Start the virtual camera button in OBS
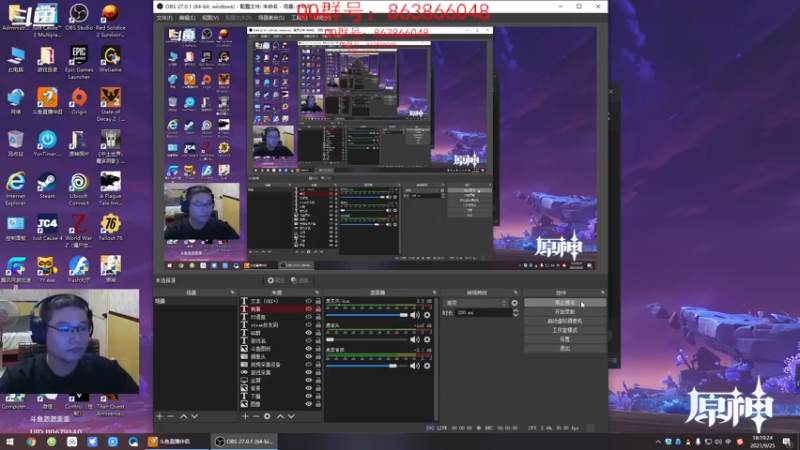This screenshot has height=450, width=800. (565, 321)
